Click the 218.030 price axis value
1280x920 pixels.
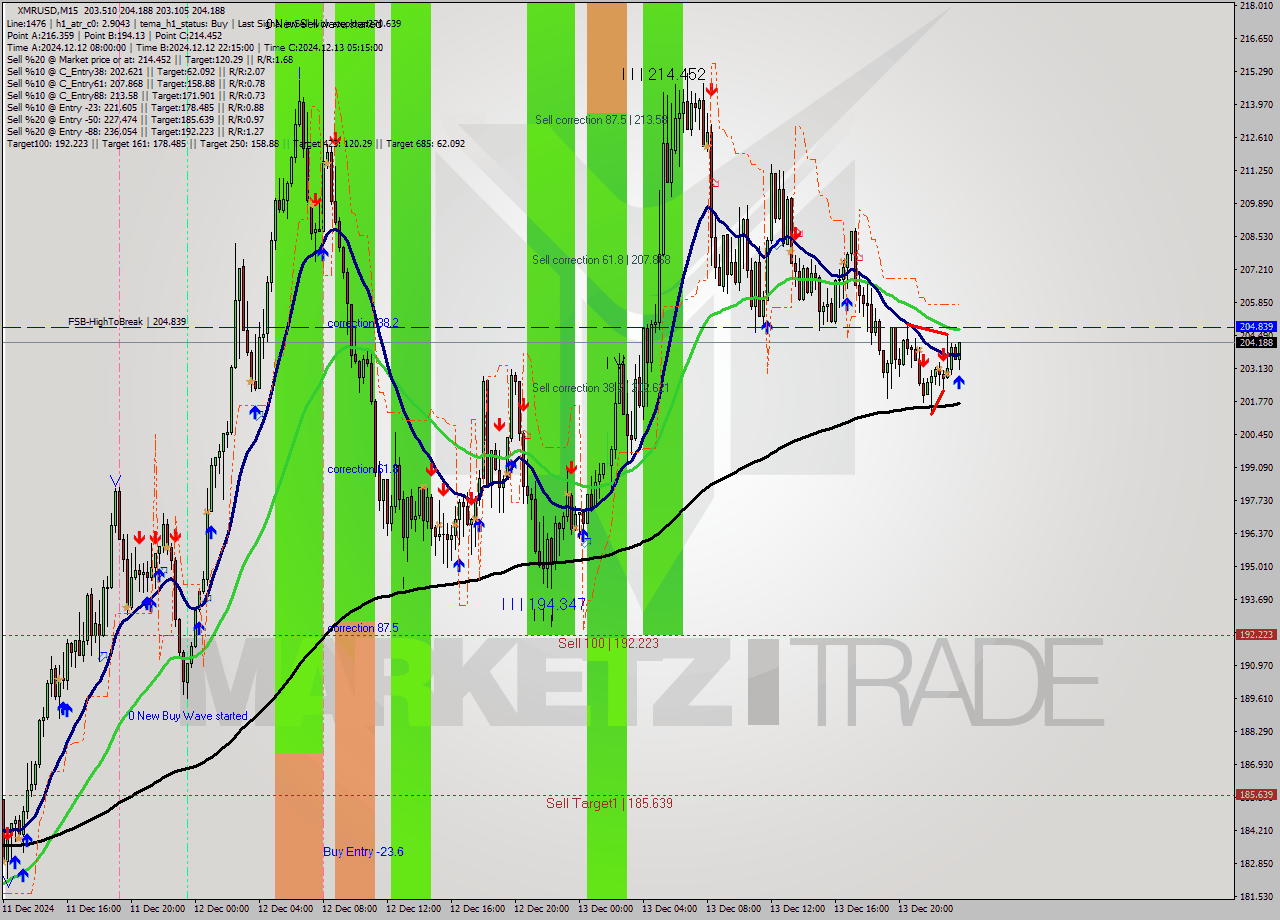[1255, 6]
